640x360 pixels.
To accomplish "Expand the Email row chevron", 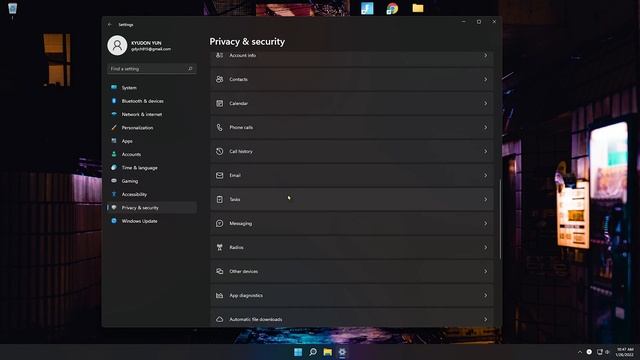I will 485,176.
